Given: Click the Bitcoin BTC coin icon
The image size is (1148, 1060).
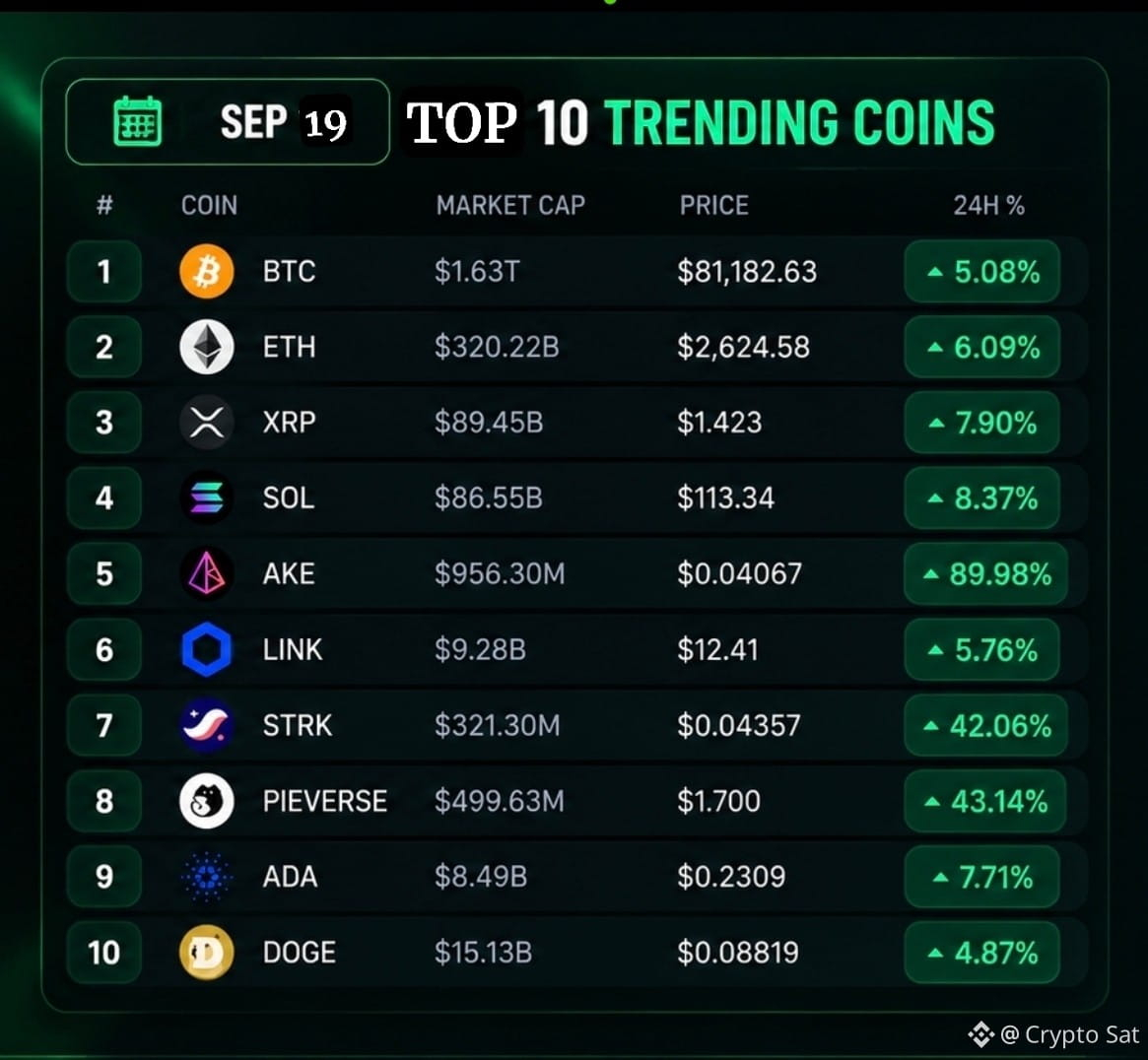Looking at the screenshot, I should pyautogui.click(x=207, y=271).
